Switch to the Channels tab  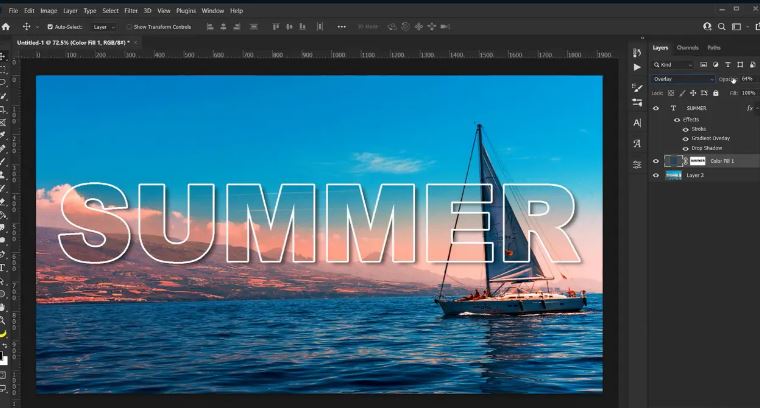click(x=687, y=47)
